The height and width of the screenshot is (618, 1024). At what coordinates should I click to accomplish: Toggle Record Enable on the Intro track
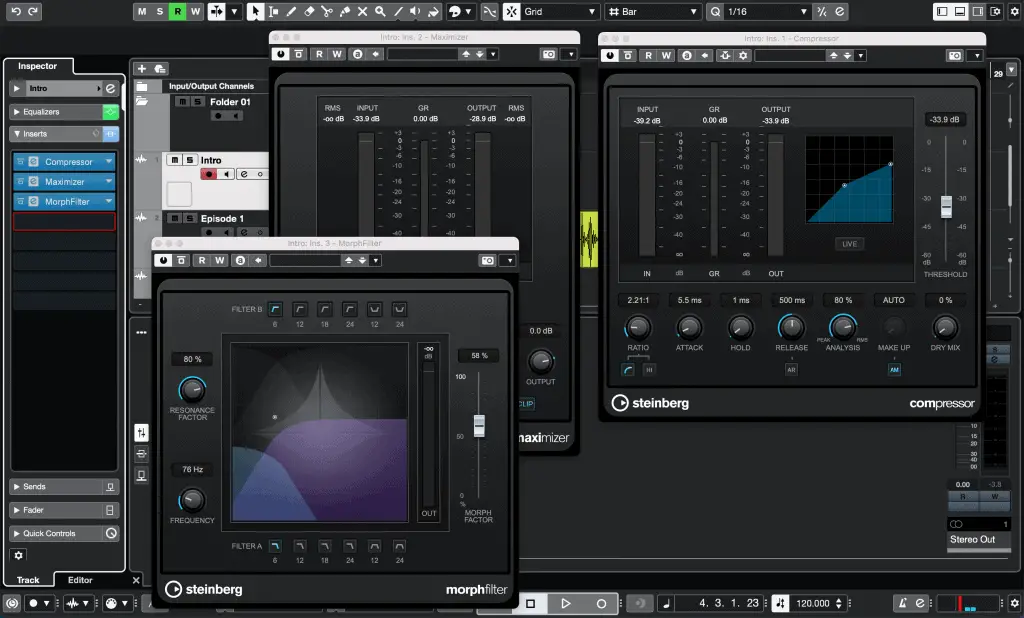[x=209, y=174]
